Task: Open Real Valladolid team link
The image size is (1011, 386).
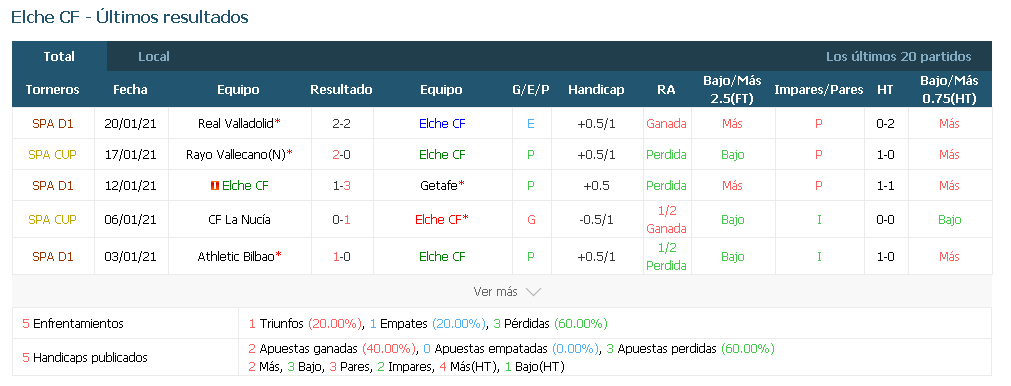Action: coord(236,123)
